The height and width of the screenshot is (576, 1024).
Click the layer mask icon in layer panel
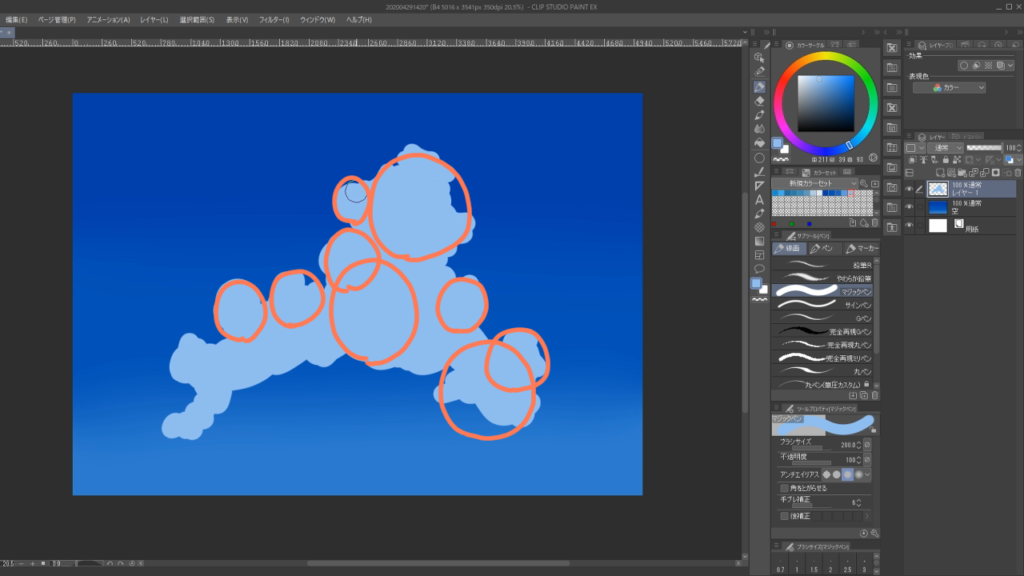[x=995, y=173]
